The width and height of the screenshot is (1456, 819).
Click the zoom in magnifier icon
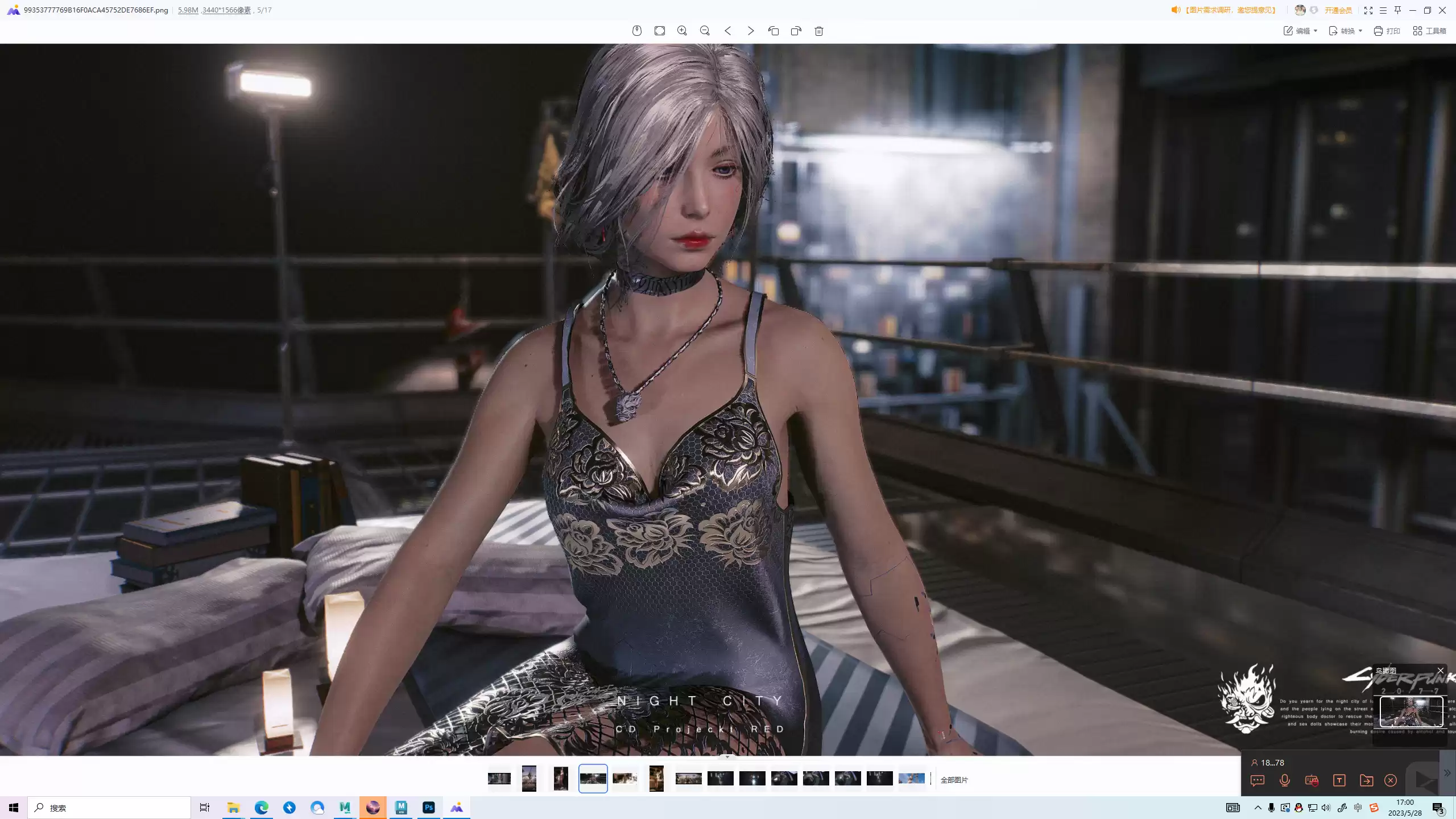click(x=682, y=31)
